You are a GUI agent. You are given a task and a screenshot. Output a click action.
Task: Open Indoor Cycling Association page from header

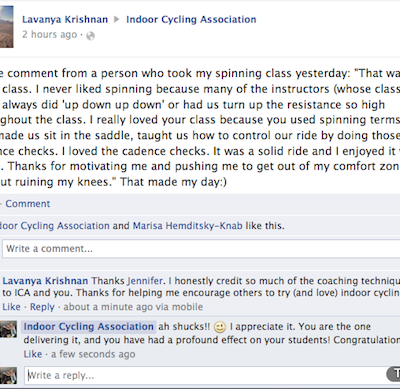(191, 19)
